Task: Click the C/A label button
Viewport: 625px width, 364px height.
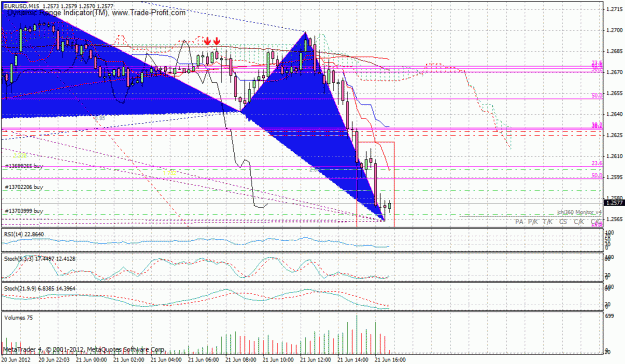Action: tap(596, 221)
